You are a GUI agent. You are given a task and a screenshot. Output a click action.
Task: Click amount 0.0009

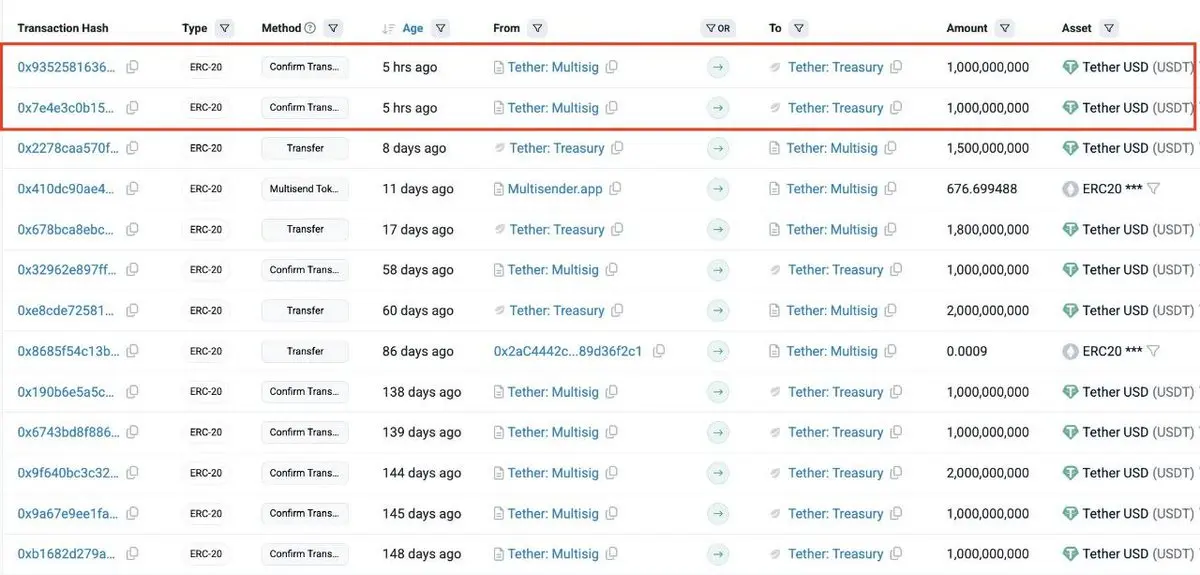(967, 351)
